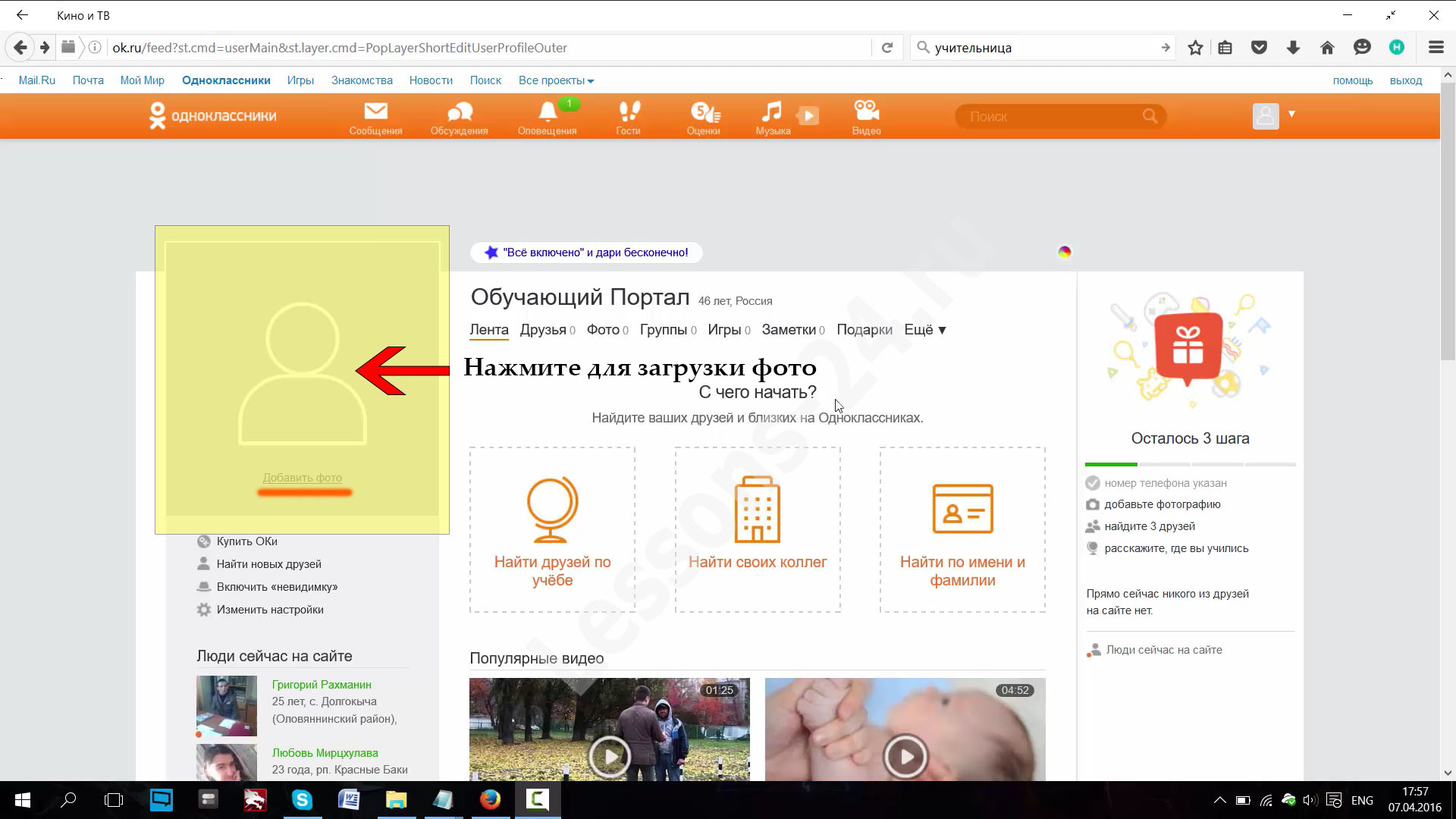
Task: Open the Музыка music note icon
Action: [772, 118]
